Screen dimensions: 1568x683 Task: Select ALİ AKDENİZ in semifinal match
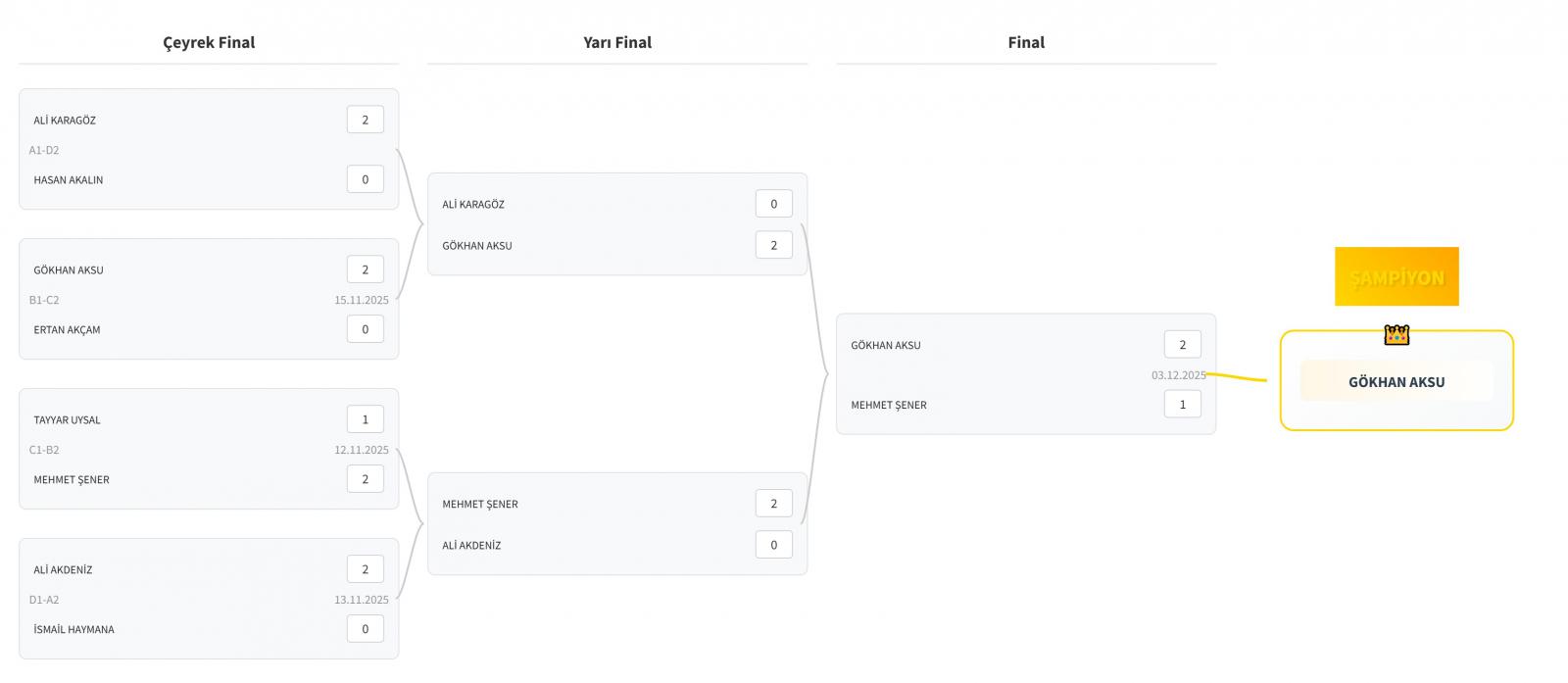tap(471, 546)
